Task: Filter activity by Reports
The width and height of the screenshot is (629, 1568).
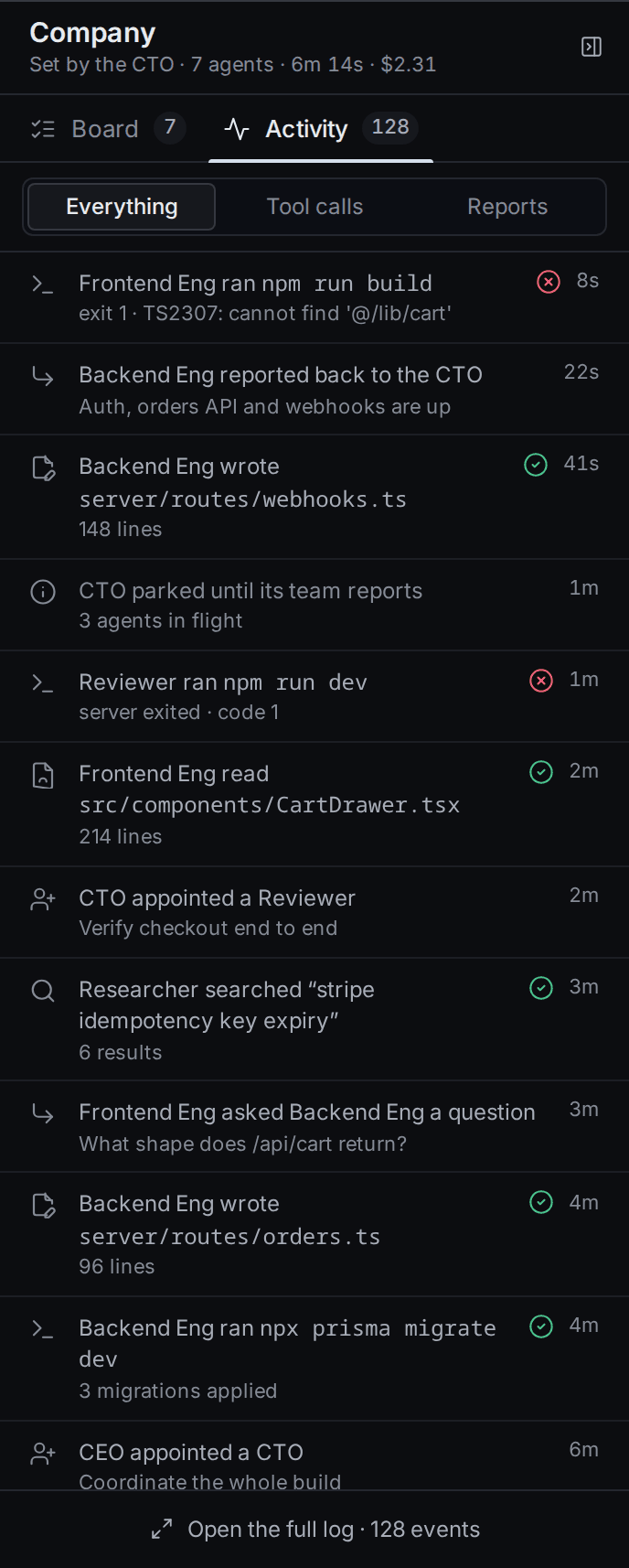Action: (507, 207)
